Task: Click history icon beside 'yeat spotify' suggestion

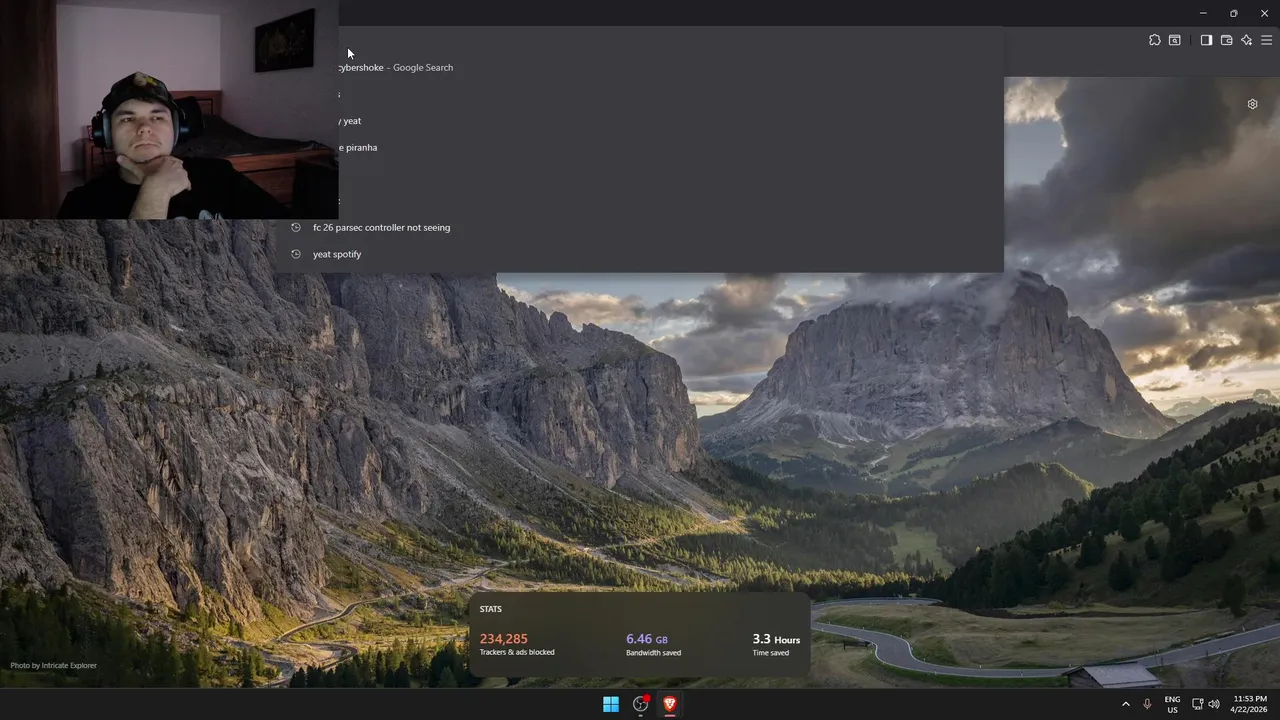Action: point(296,254)
